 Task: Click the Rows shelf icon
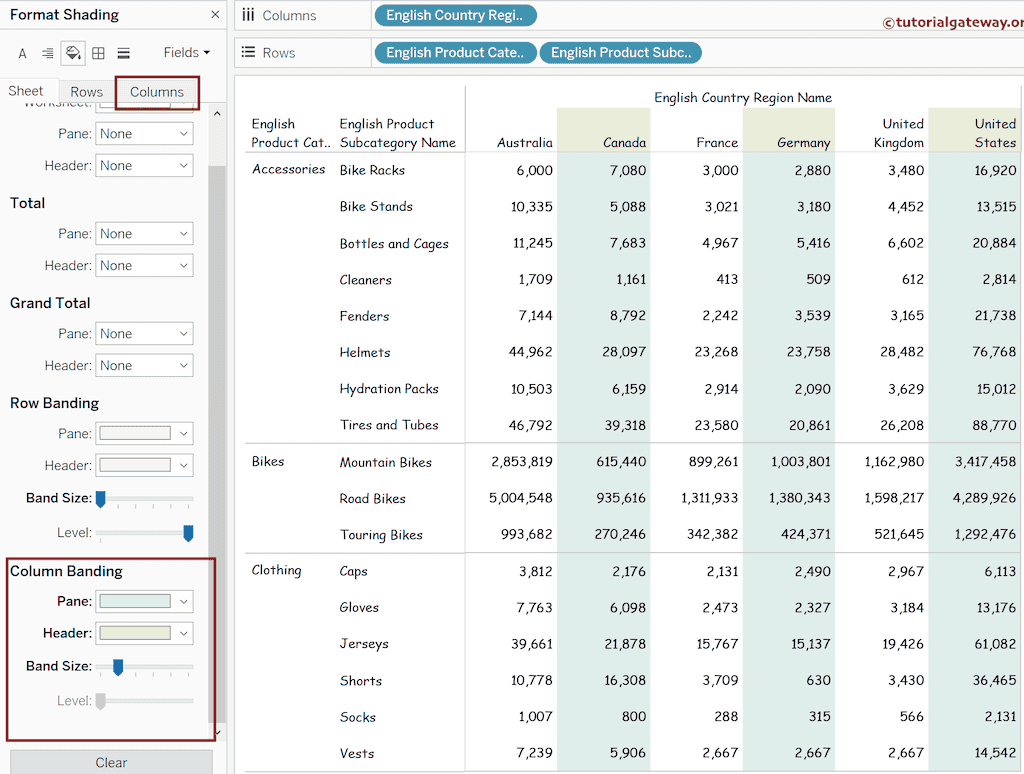pos(249,53)
